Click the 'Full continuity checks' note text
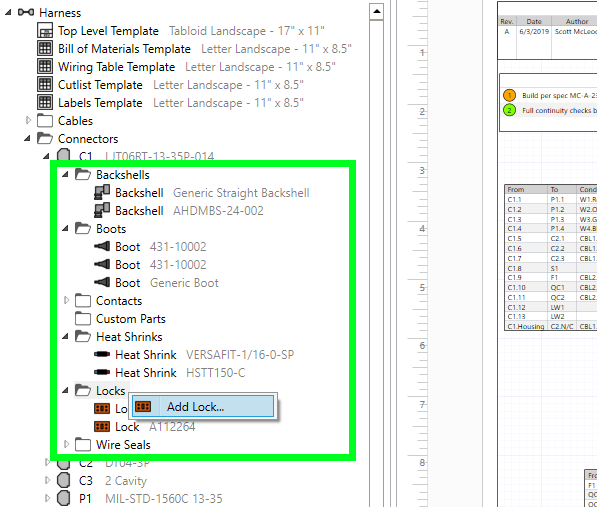This screenshot has height=507, width=597. 559,111
